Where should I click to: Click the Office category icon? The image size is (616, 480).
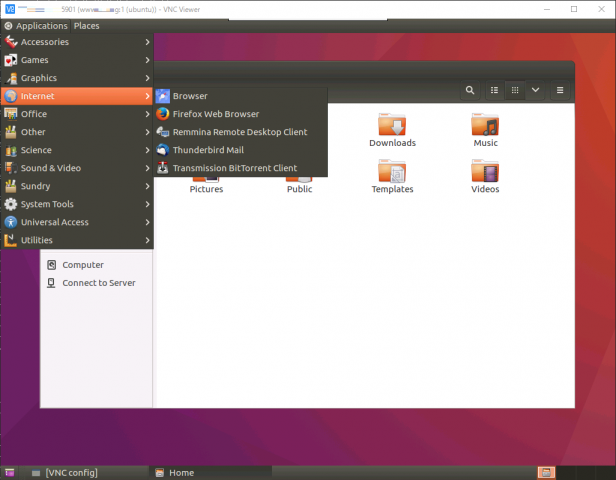click(x=11, y=114)
